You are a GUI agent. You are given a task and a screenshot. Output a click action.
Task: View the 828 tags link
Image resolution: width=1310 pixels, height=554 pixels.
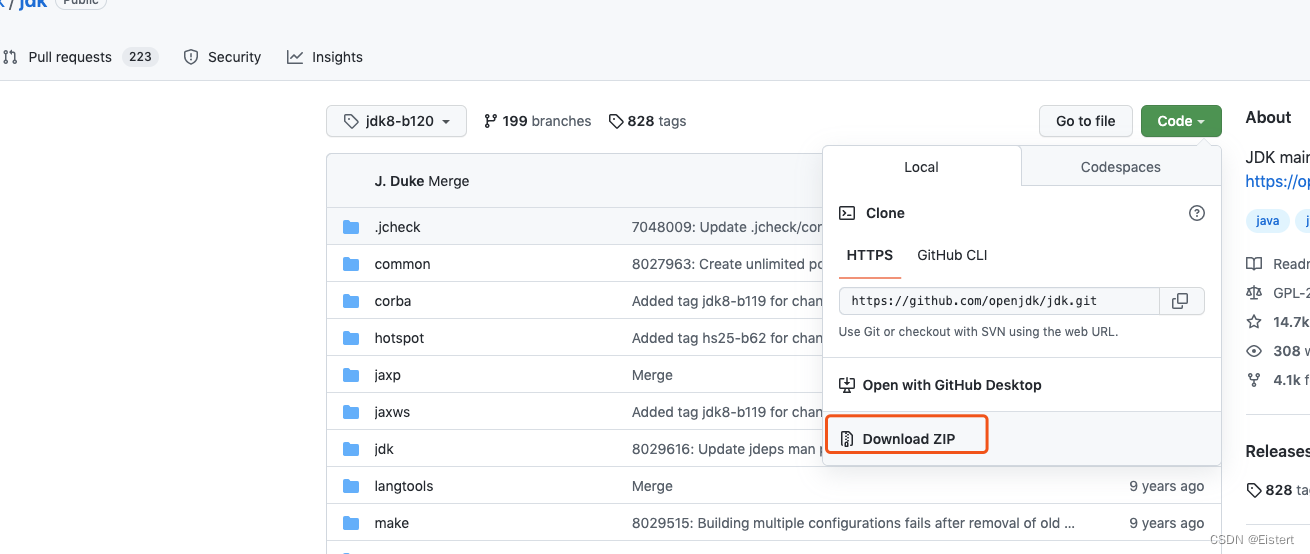646,121
